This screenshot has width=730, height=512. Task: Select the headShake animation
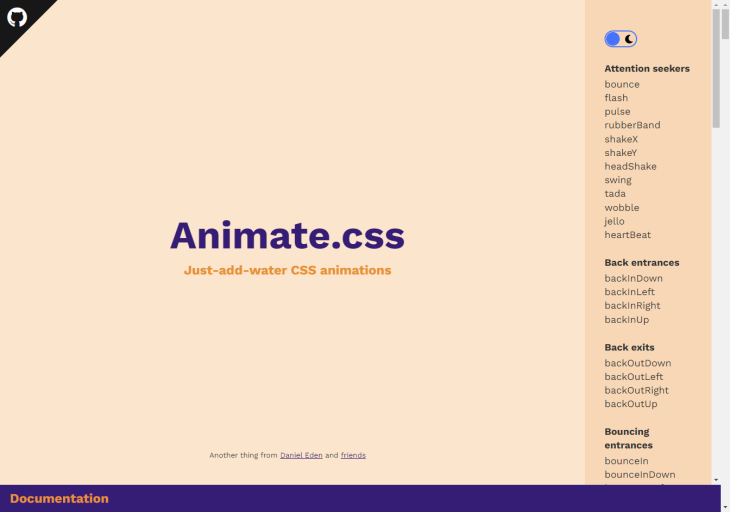point(630,166)
